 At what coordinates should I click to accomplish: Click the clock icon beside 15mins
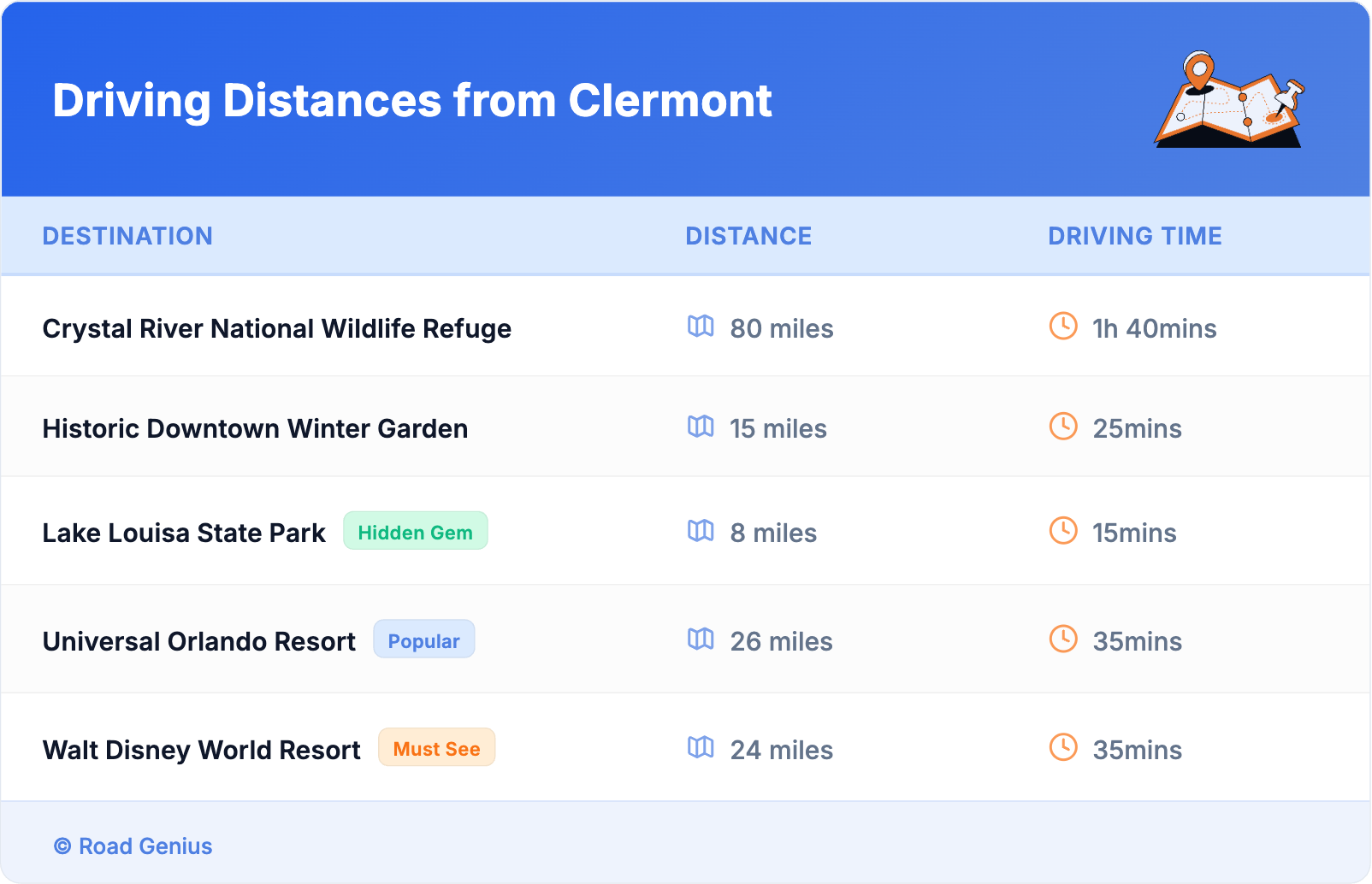tap(1063, 531)
